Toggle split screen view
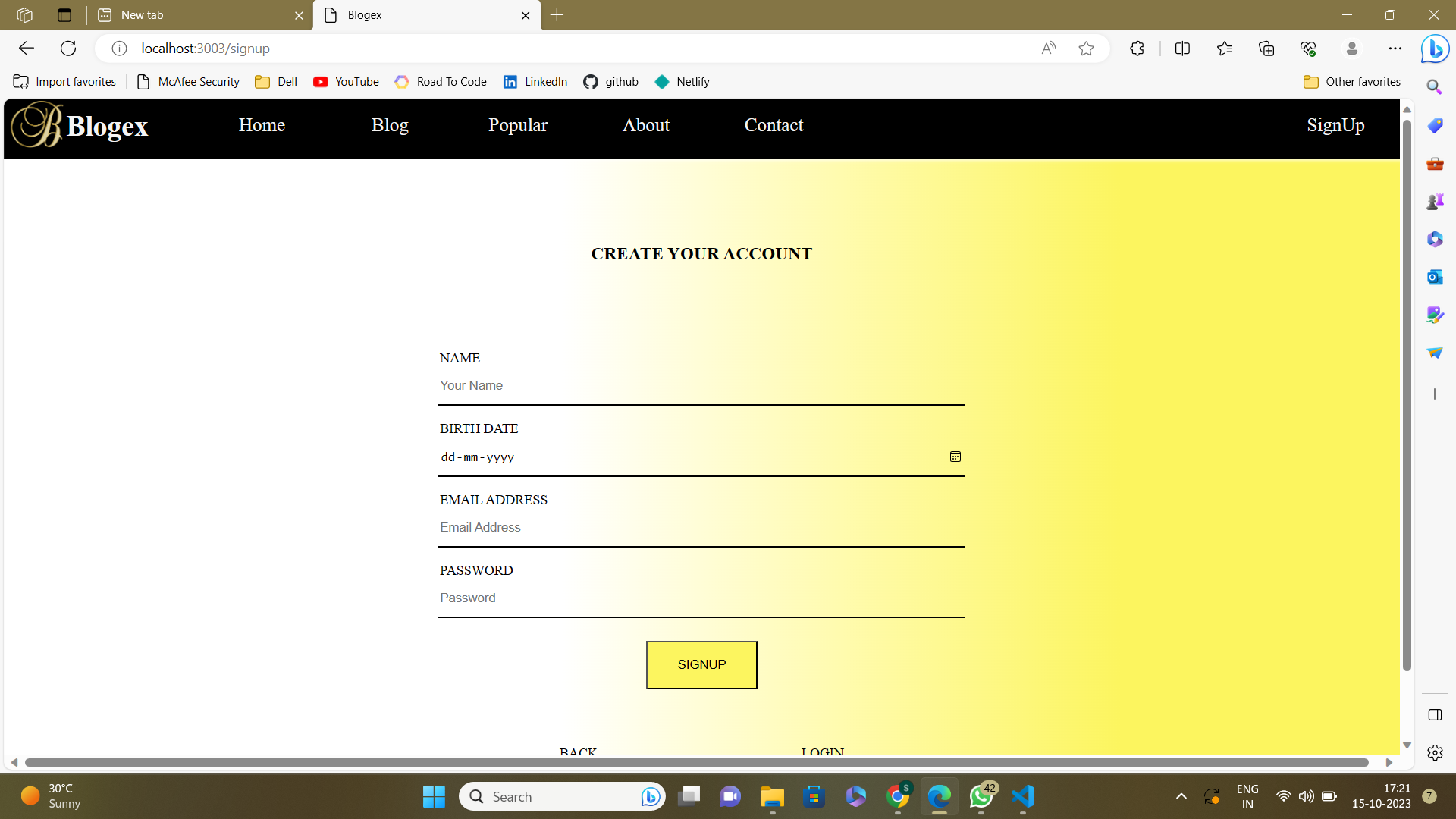 point(1182,49)
